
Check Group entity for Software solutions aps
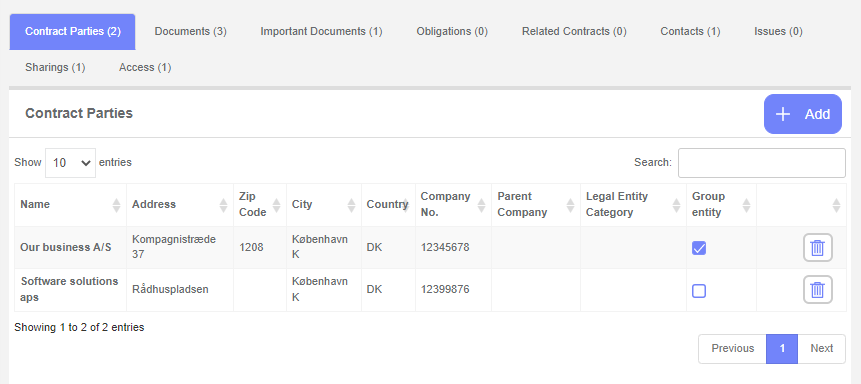pyautogui.click(x=699, y=291)
